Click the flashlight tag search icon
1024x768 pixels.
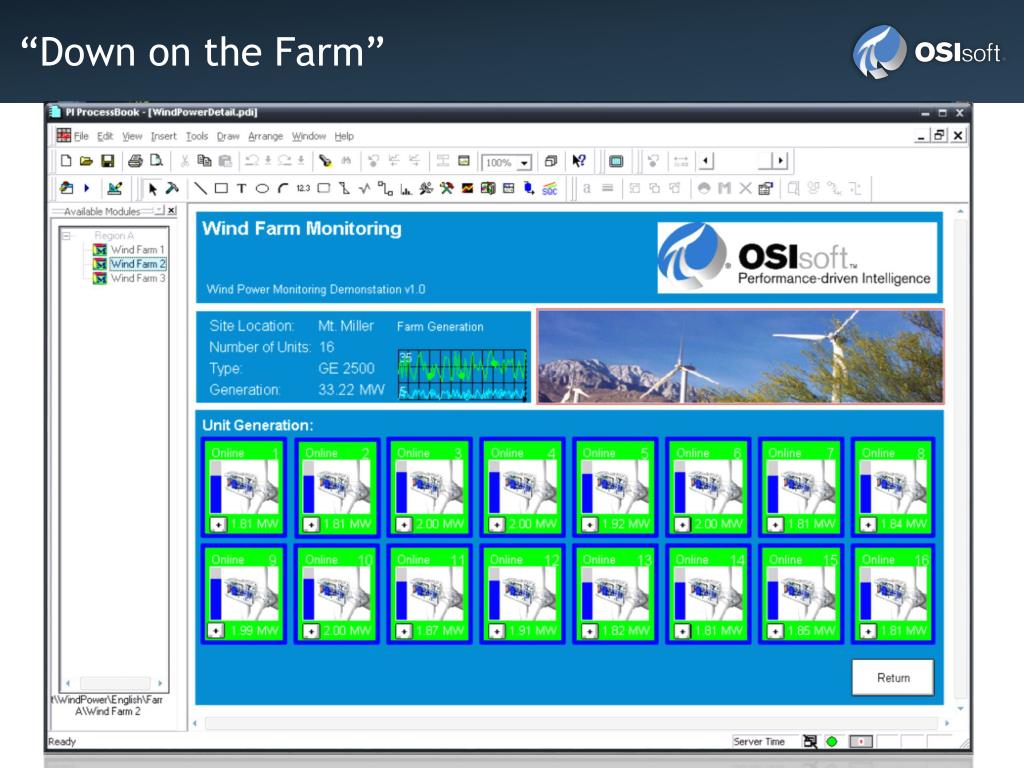point(325,161)
